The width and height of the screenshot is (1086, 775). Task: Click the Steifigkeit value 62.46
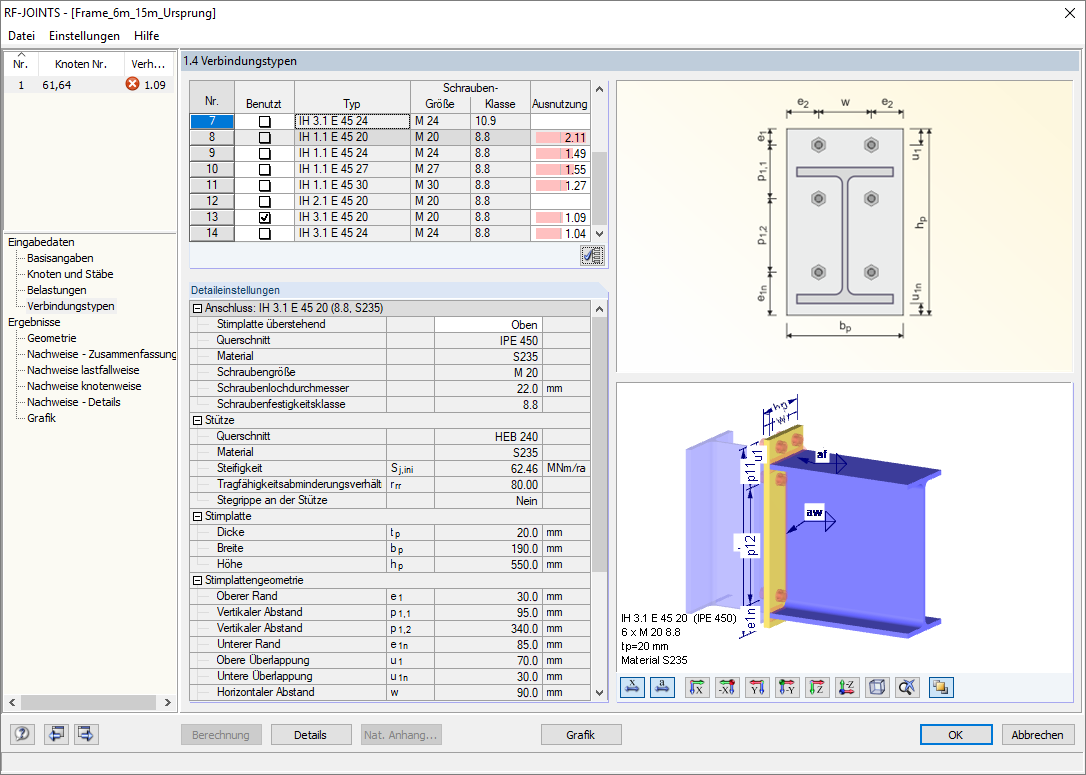point(488,468)
